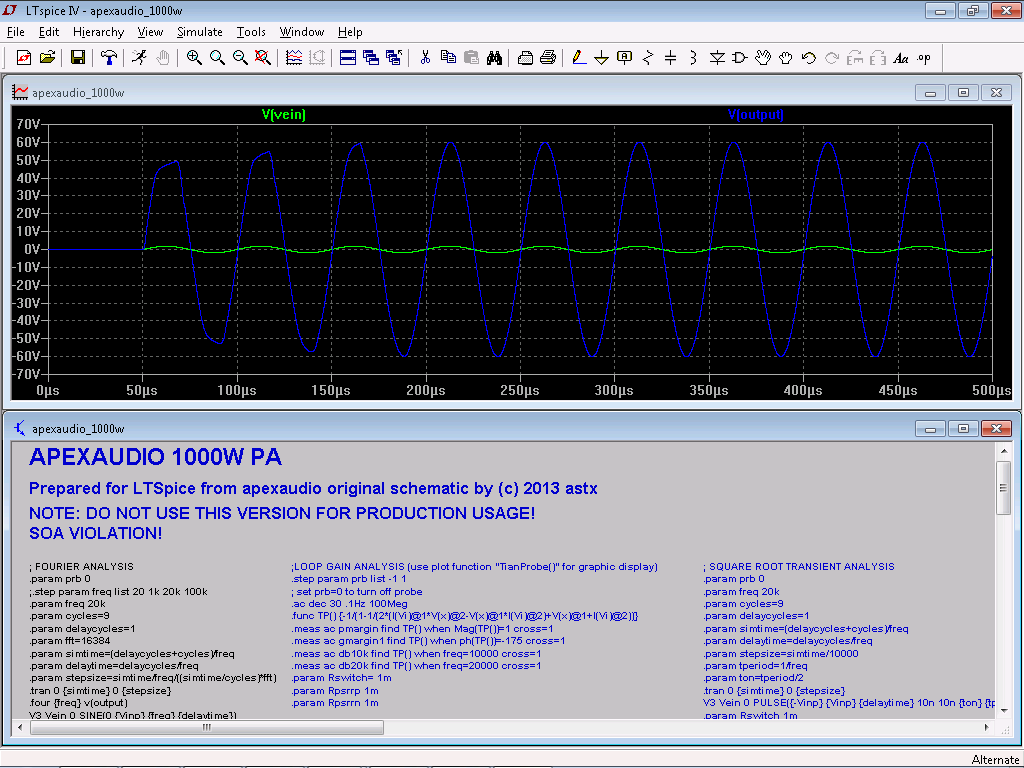
Task: Click the Undo arrow icon
Action: 808,58
